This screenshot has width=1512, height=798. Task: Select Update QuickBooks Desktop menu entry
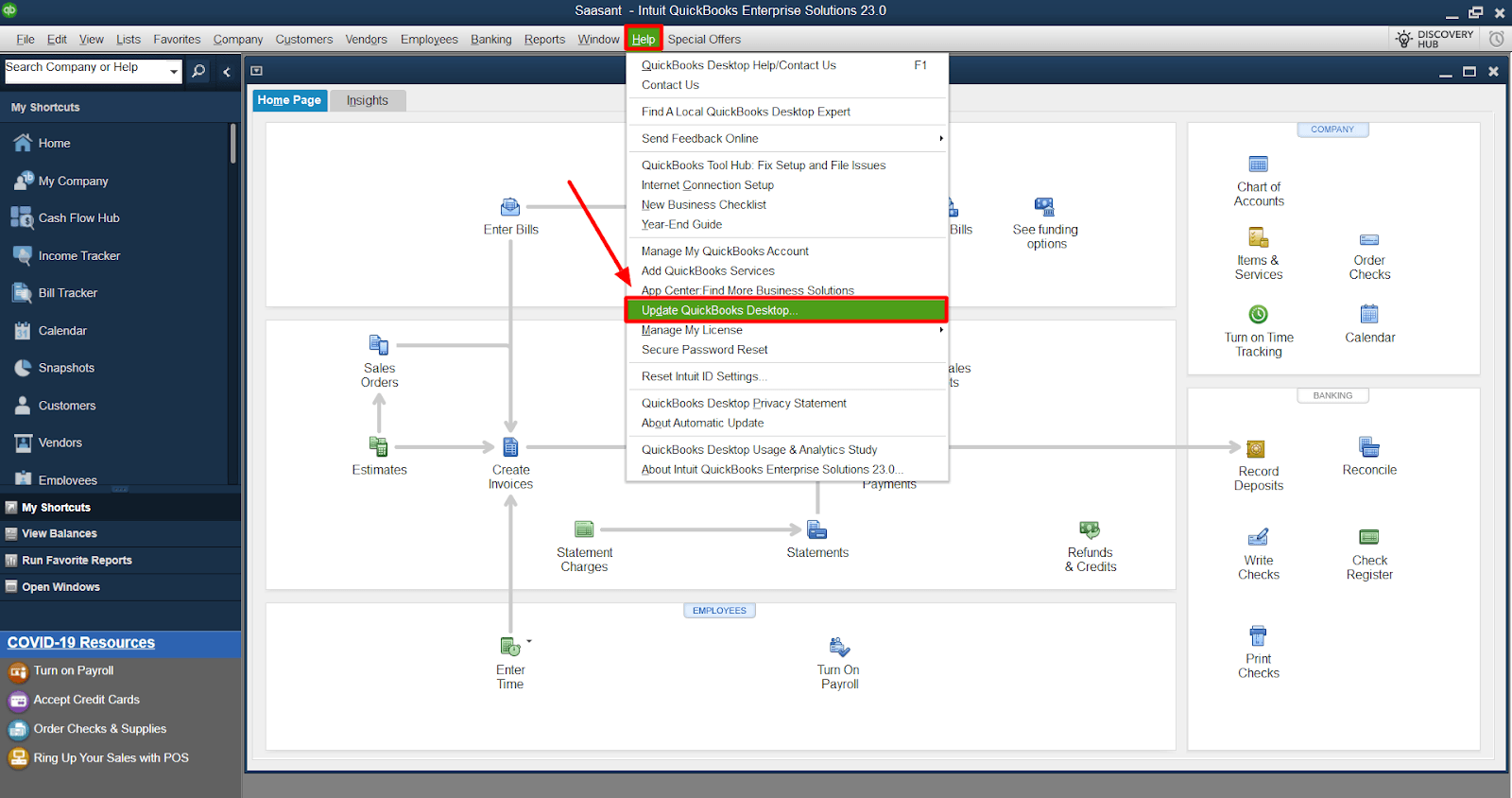(x=786, y=310)
